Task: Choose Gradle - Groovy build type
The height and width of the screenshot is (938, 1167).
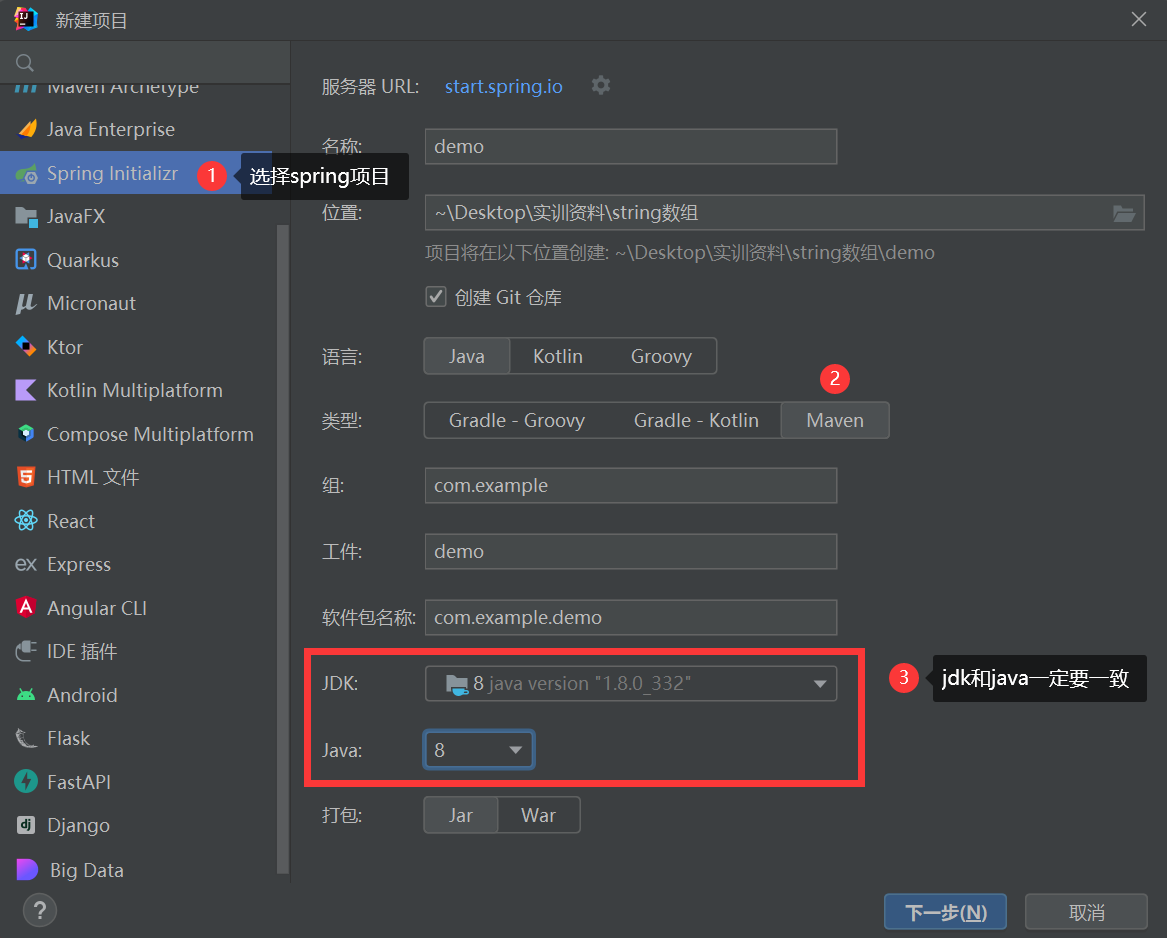Action: pos(517,421)
